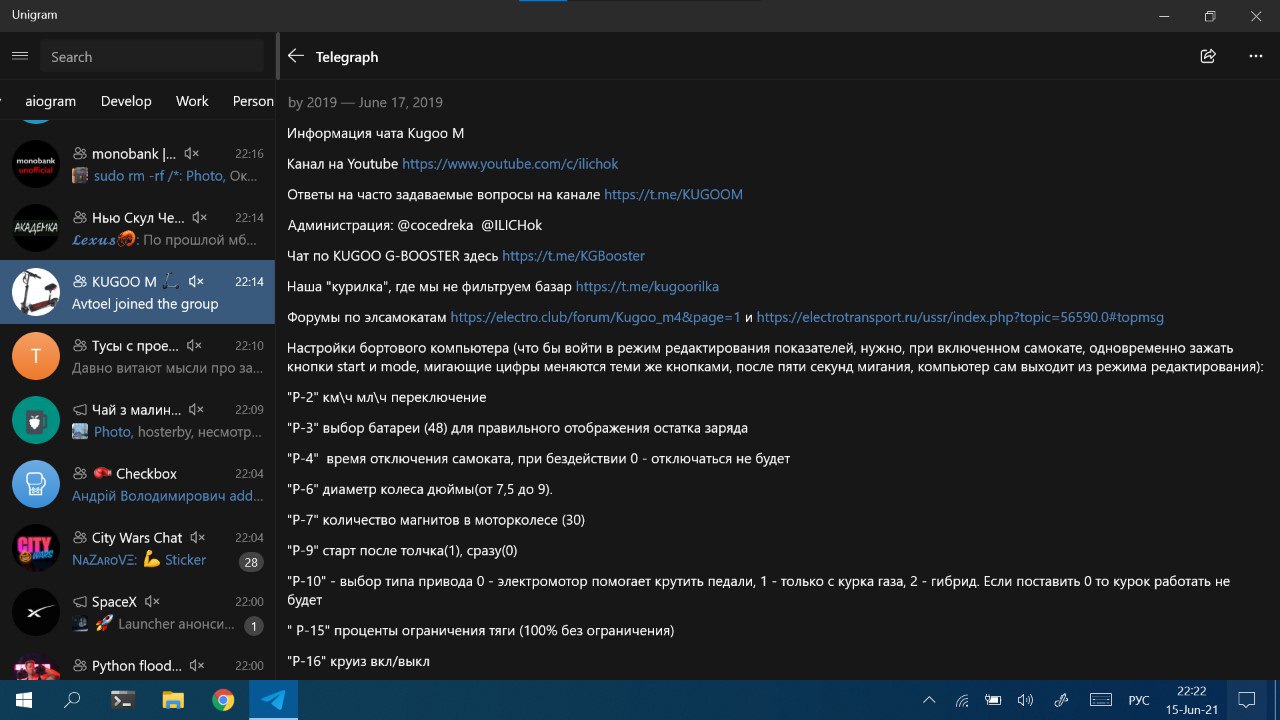The image size is (1280, 720).
Task: Go back from the Telegraph article
Action: point(296,56)
